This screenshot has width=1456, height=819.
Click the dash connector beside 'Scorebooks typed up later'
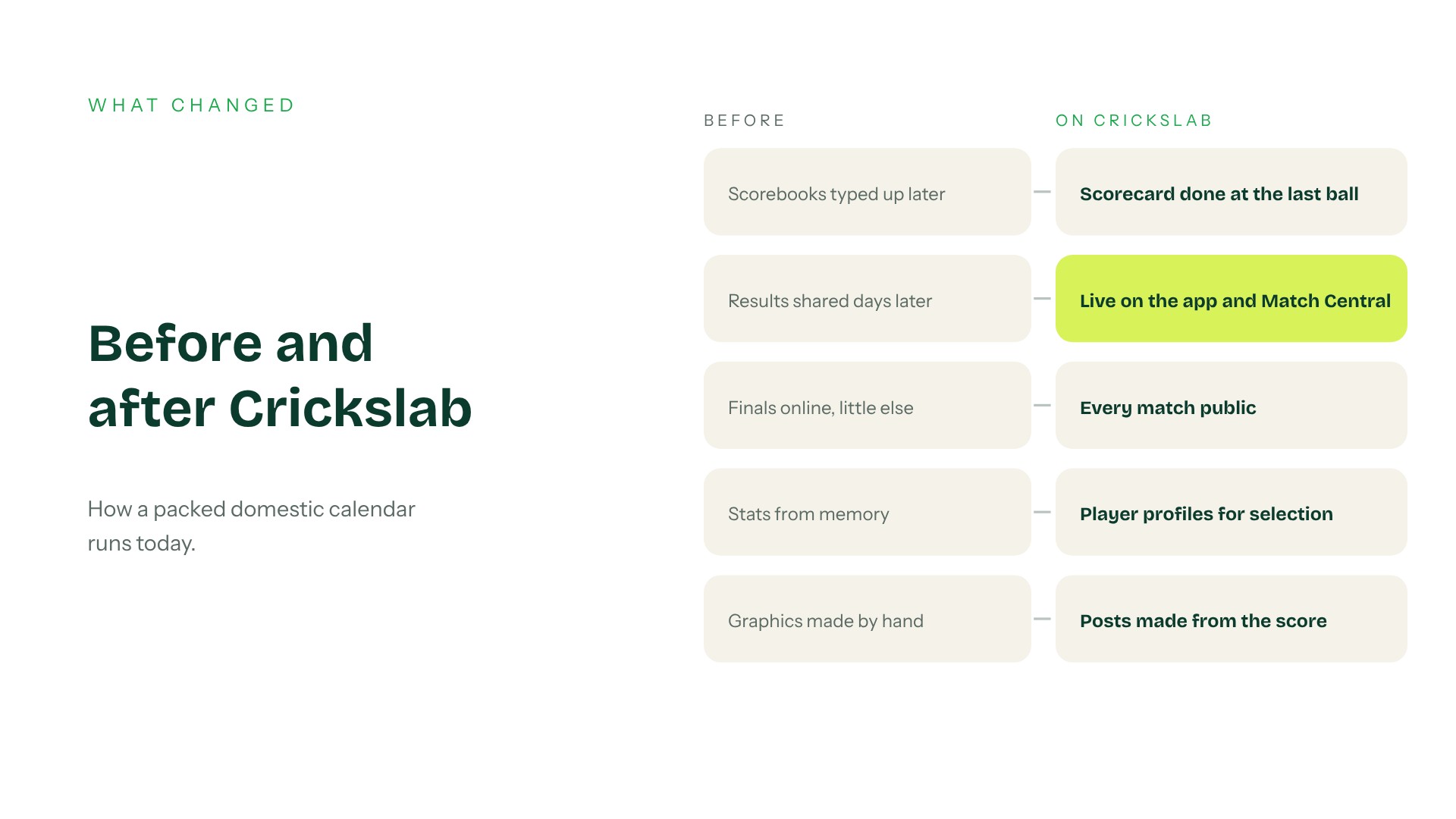pyautogui.click(x=1043, y=192)
